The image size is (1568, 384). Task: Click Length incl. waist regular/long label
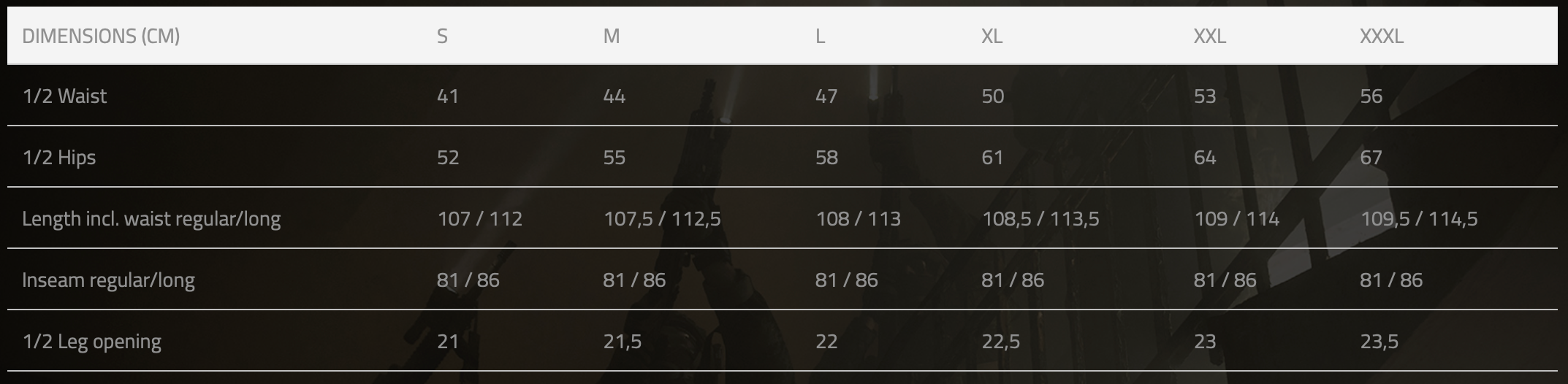[x=151, y=219]
